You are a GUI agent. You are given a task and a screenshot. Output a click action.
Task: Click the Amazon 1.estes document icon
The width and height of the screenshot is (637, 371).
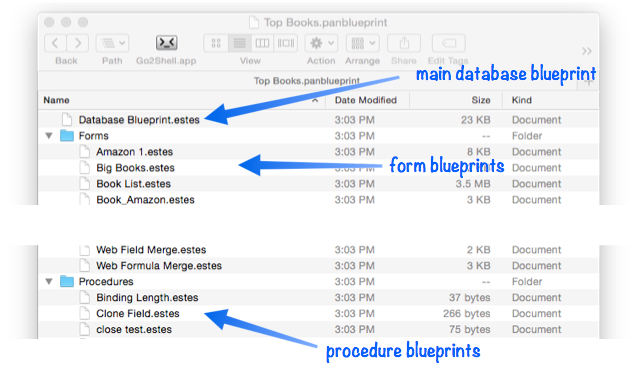pyautogui.click(x=84, y=152)
